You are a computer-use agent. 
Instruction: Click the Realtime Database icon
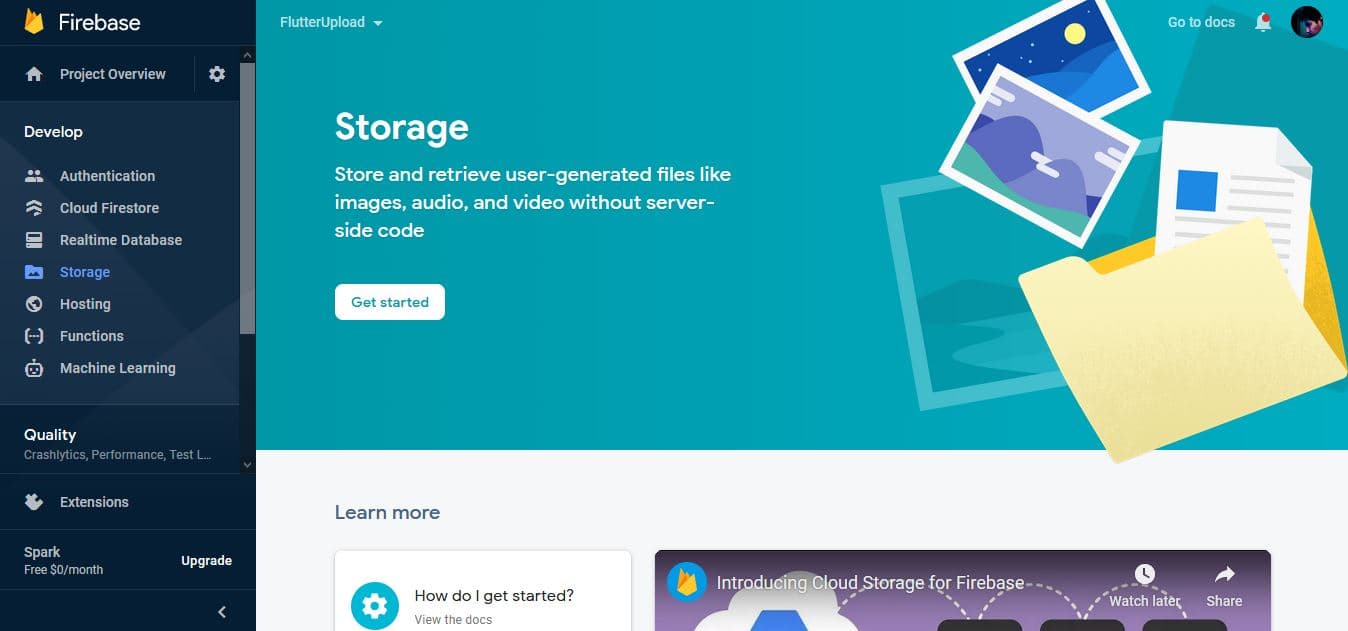(x=34, y=240)
